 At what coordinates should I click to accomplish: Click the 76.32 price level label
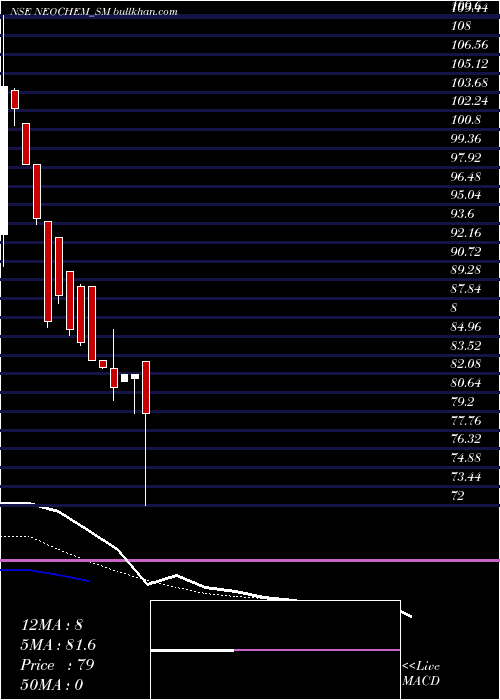(x=466, y=439)
